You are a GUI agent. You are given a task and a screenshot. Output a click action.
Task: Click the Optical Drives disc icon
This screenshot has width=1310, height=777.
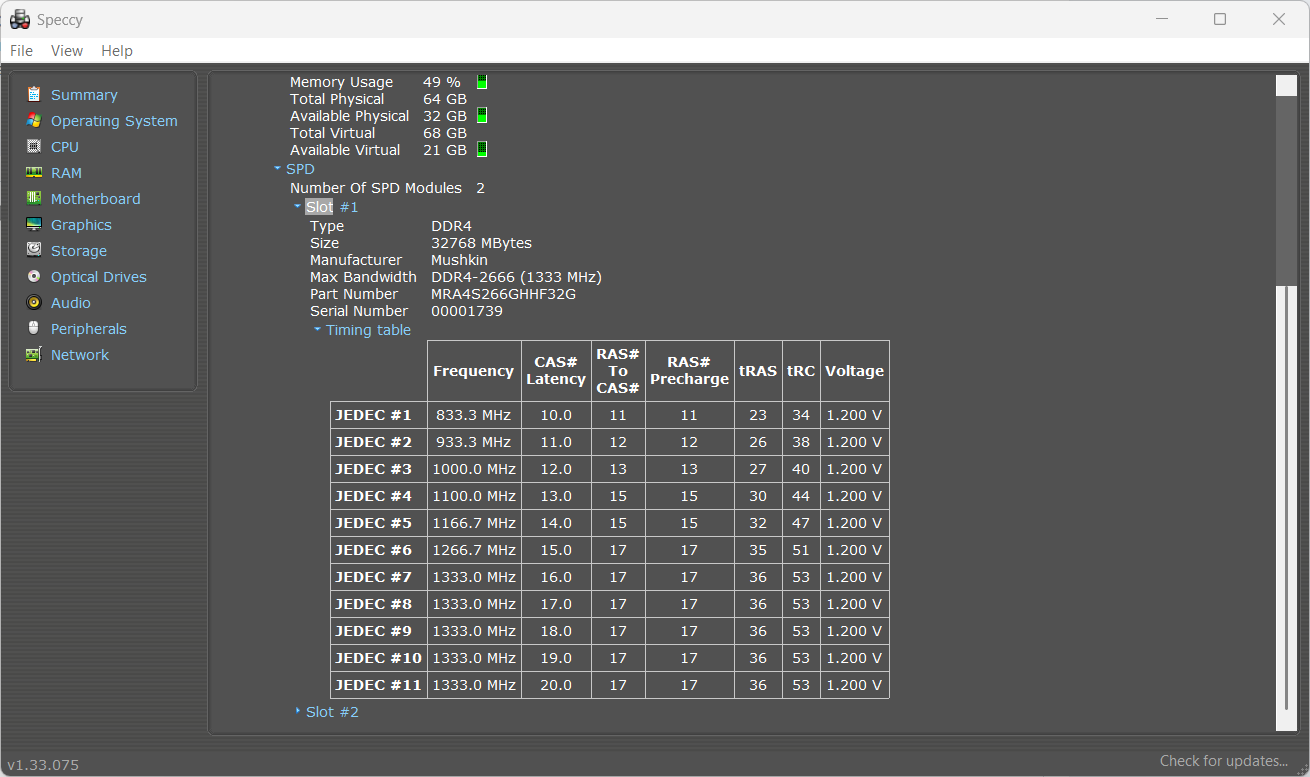point(34,277)
